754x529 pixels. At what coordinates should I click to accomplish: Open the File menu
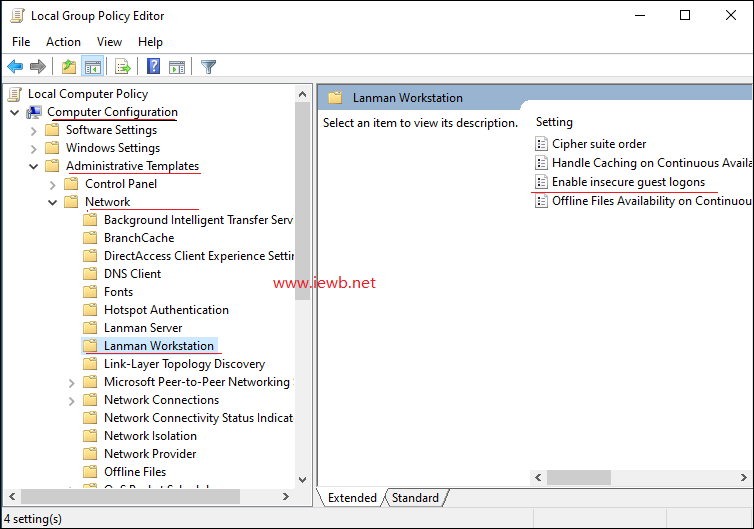21,42
